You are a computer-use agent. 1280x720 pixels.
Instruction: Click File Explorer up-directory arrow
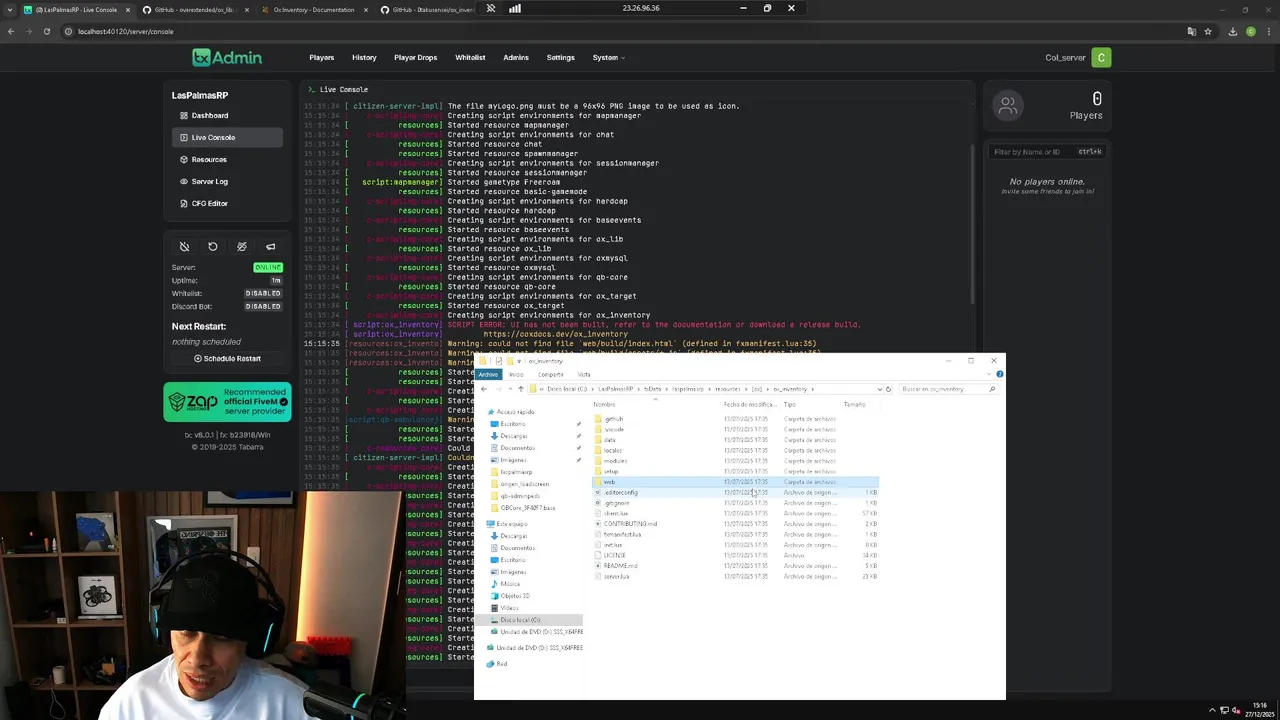point(520,389)
